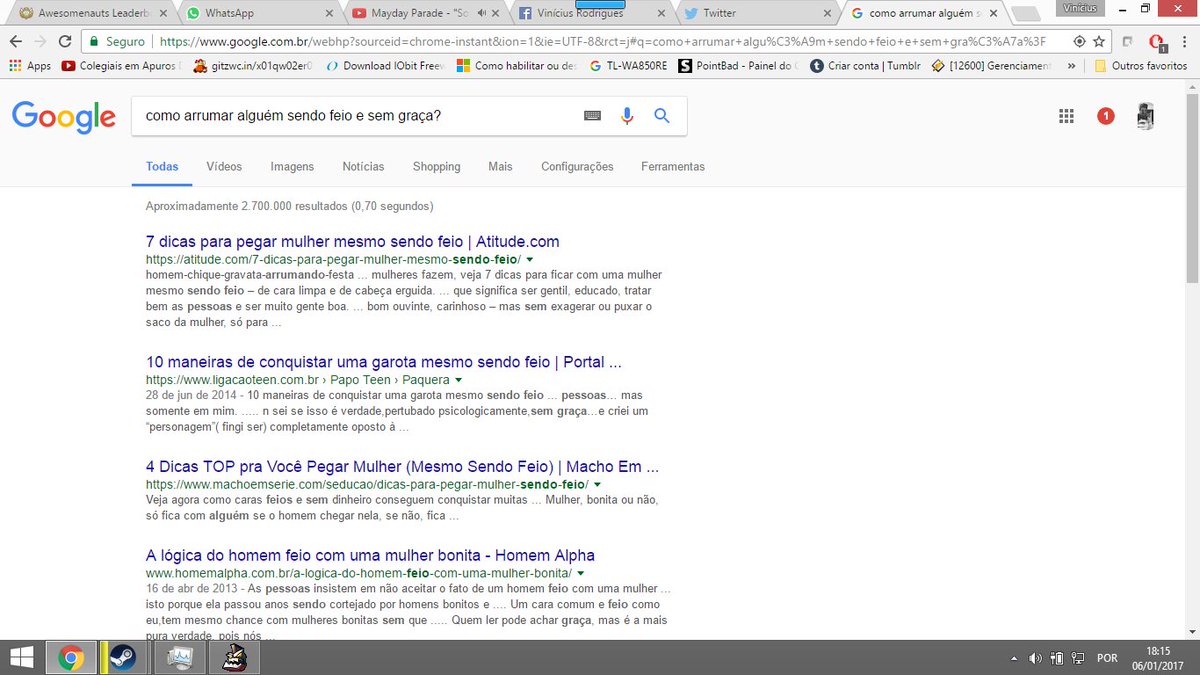This screenshot has height=675, width=1200.
Task: Mute the Mayday Parade tab speaker icon
Action: pyautogui.click(x=483, y=13)
